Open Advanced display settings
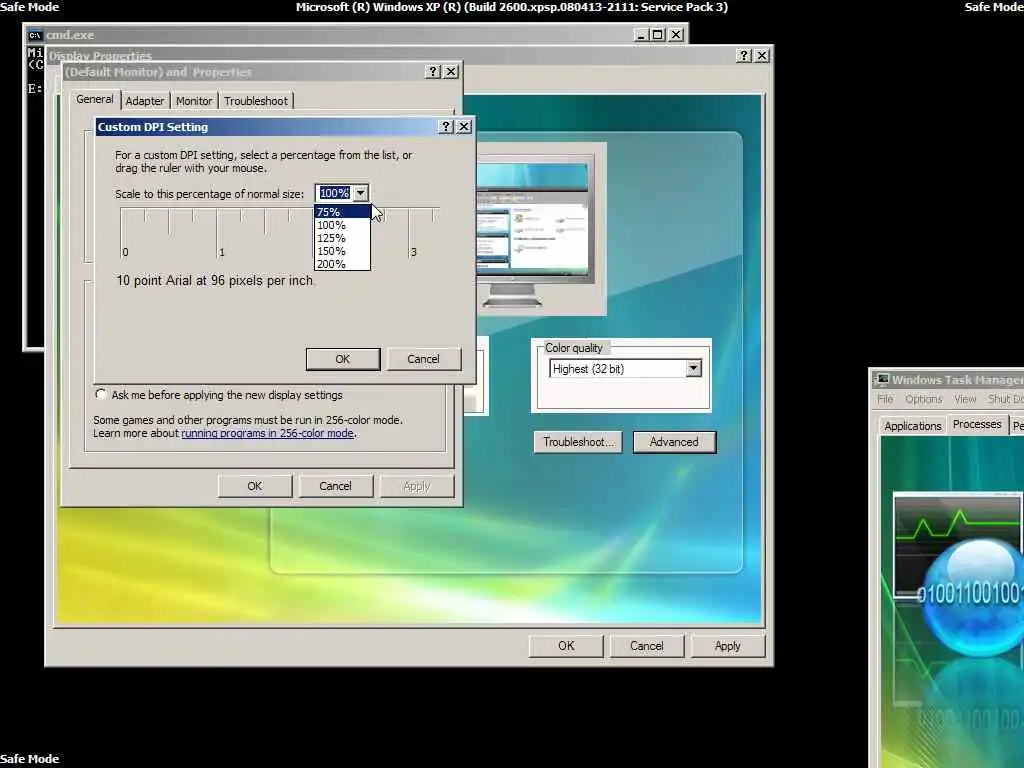Viewport: 1024px width, 768px height. point(674,442)
